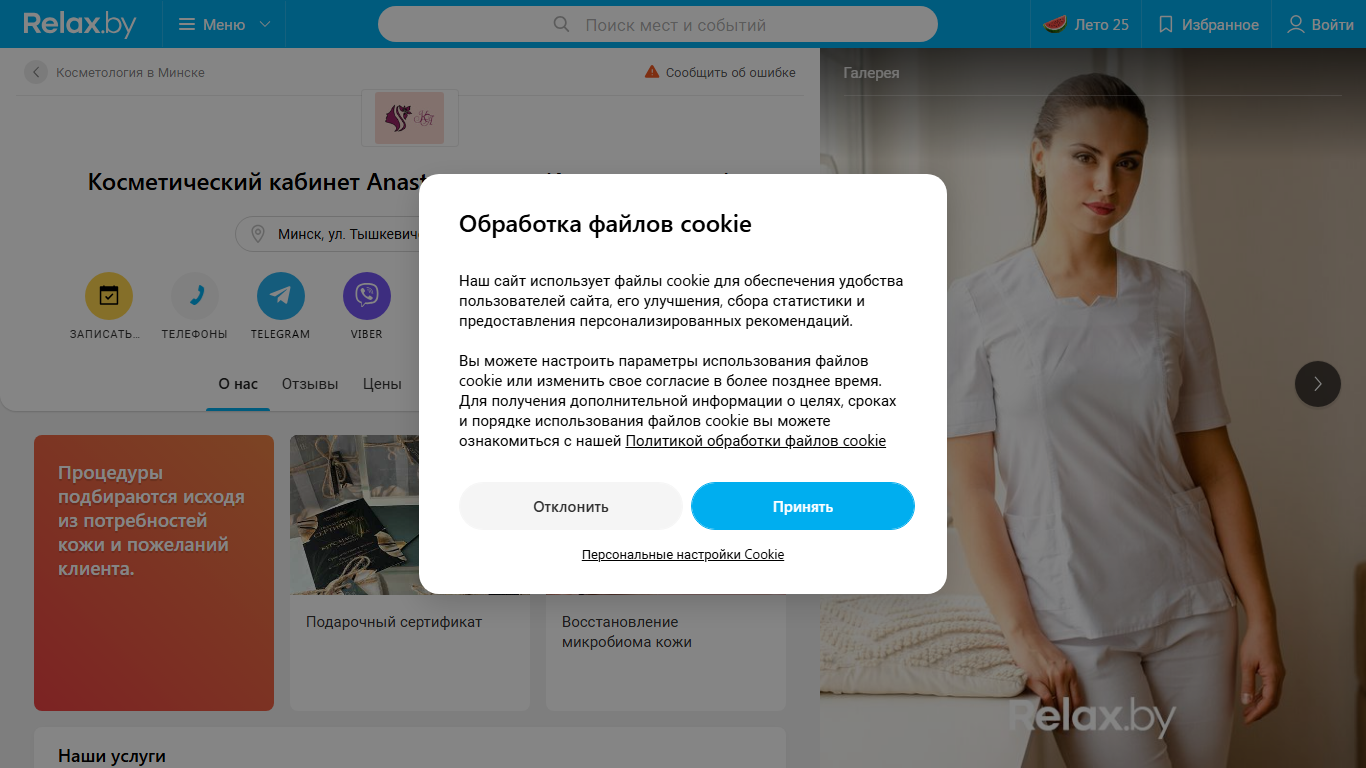This screenshot has width=1366, height=768.
Task: Open the Лето 25 watermelon icon
Action: [1055, 24]
